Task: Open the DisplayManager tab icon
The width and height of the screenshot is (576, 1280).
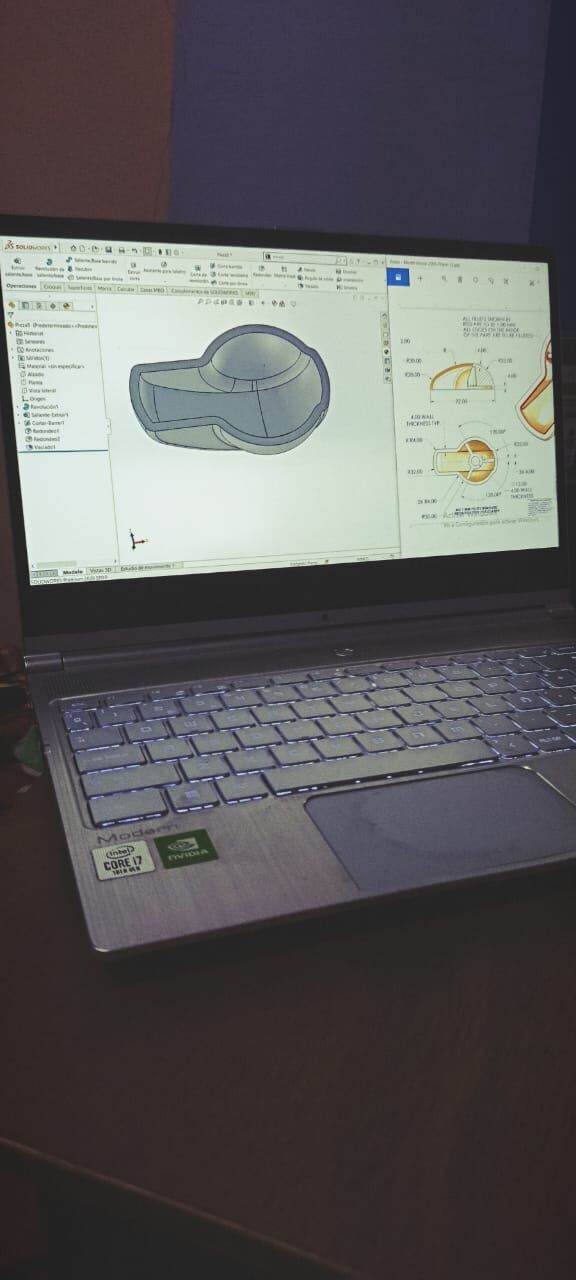Action: click(x=66, y=306)
